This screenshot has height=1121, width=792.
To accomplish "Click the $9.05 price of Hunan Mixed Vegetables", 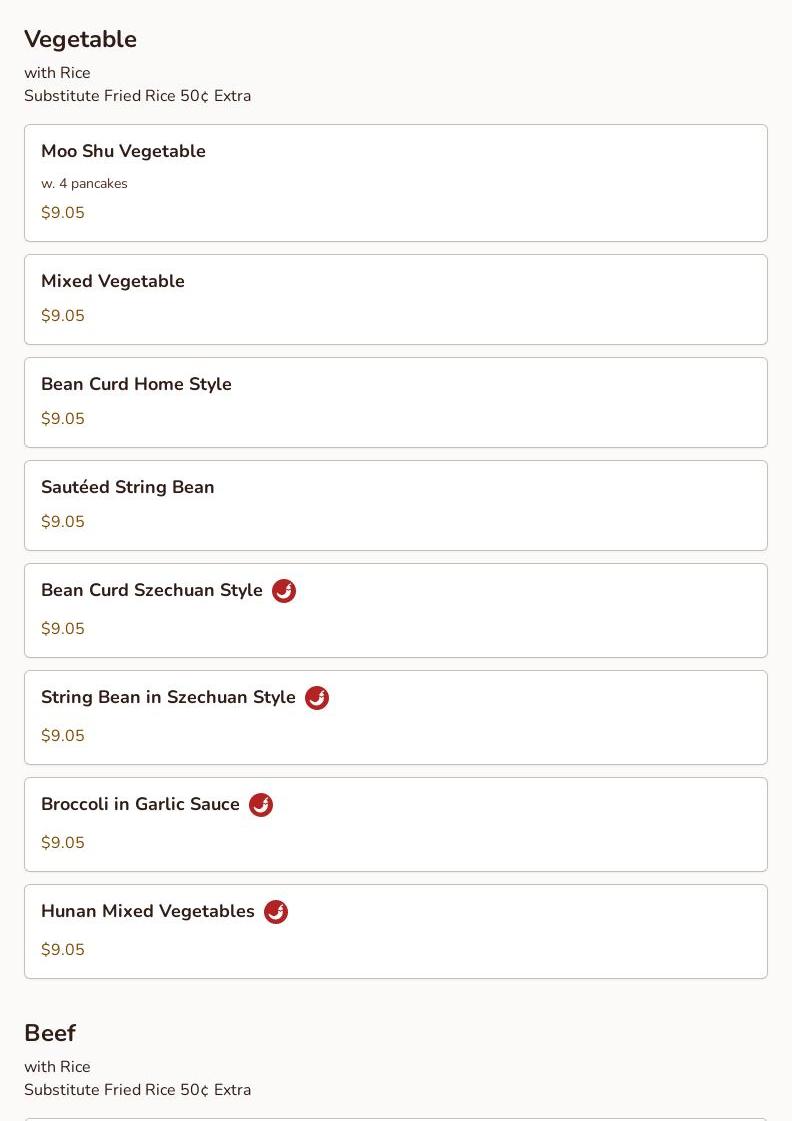I will (63, 950).
